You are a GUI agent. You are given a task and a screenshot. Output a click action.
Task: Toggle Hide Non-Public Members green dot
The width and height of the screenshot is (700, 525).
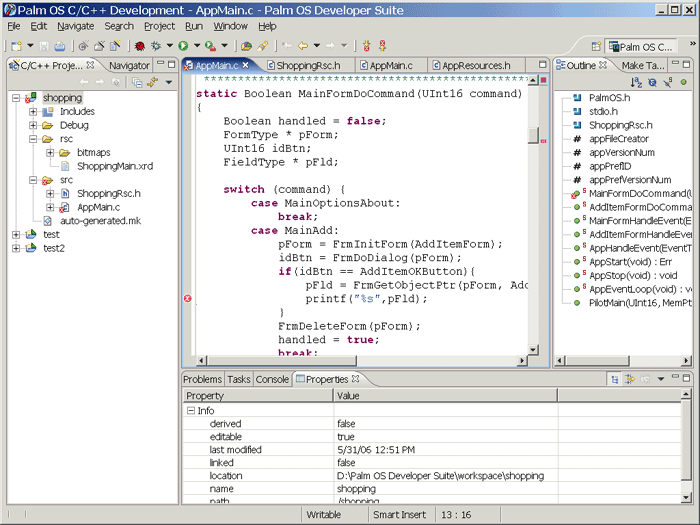[683, 82]
